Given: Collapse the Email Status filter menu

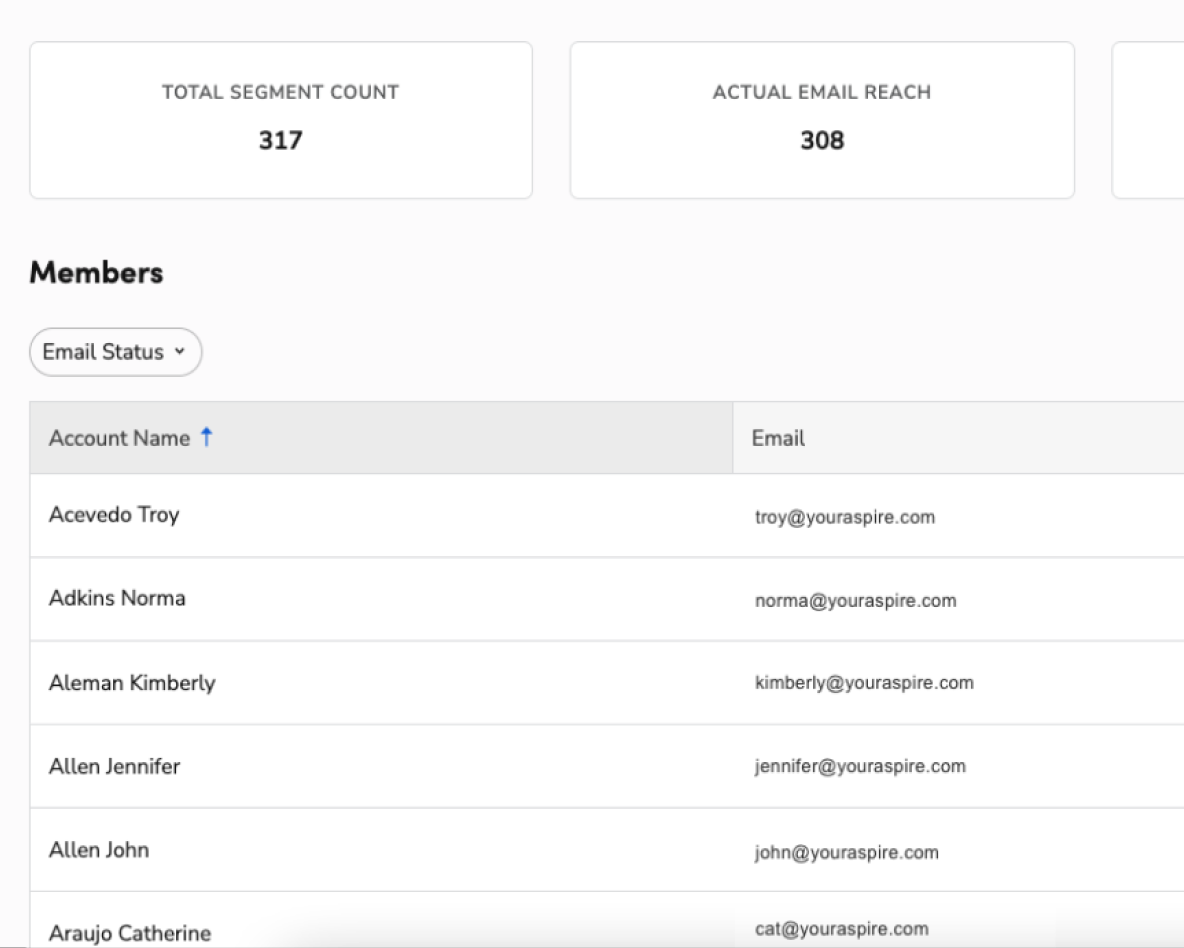Looking at the screenshot, I should pos(115,351).
